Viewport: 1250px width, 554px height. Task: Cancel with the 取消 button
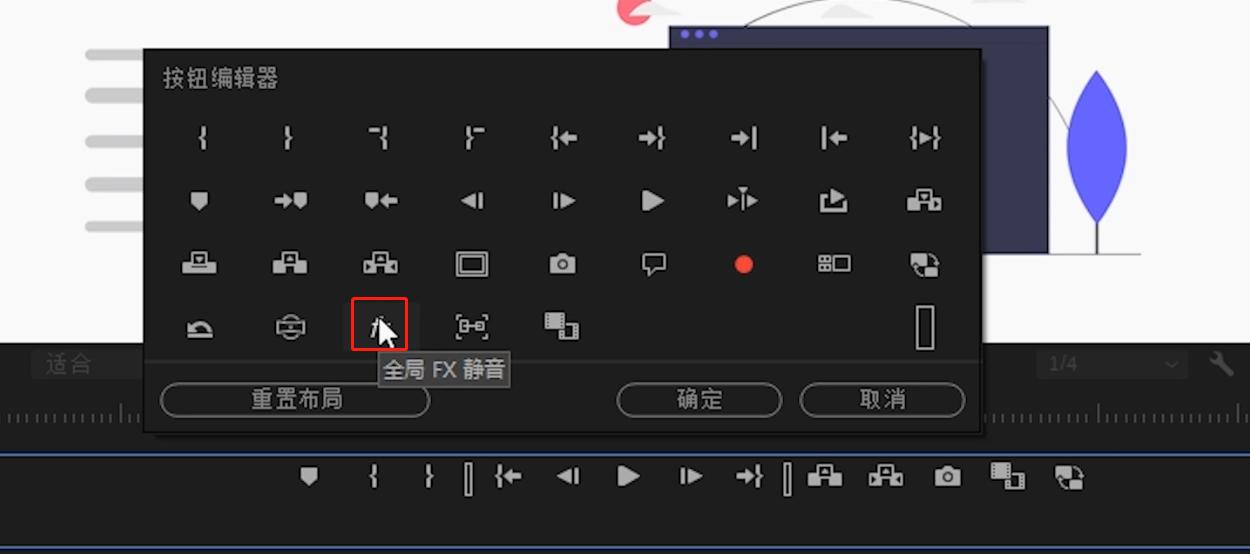click(x=882, y=400)
